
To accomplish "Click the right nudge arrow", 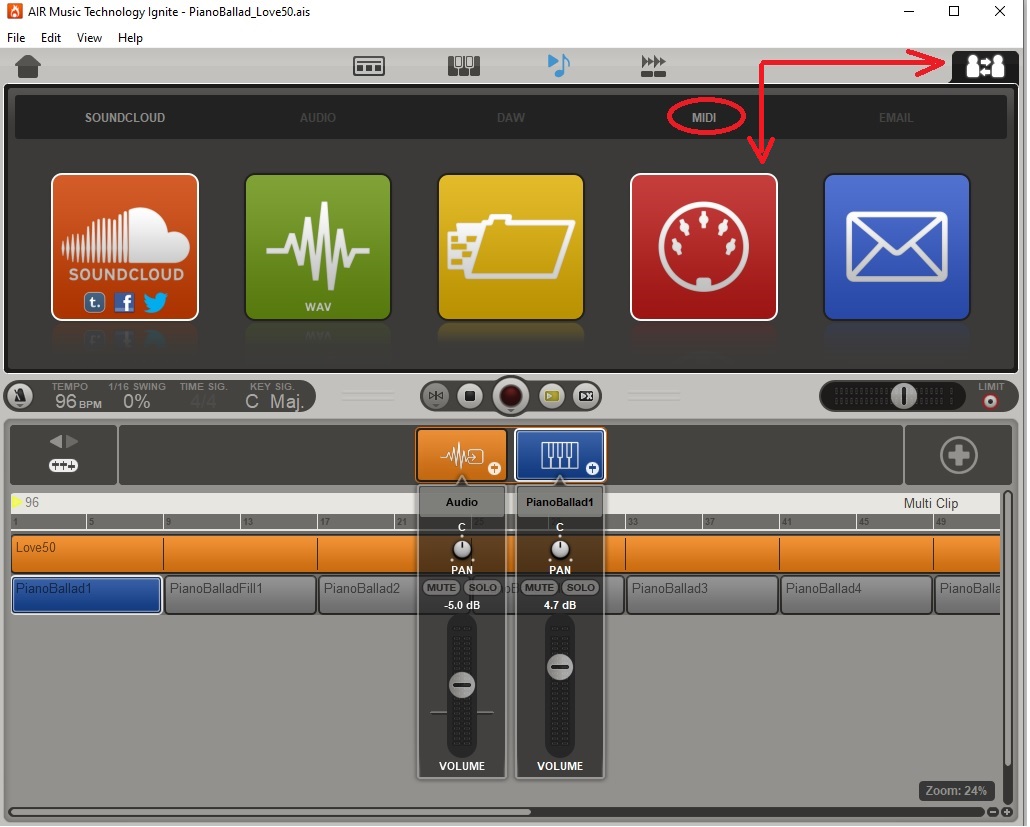I will coord(72,441).
